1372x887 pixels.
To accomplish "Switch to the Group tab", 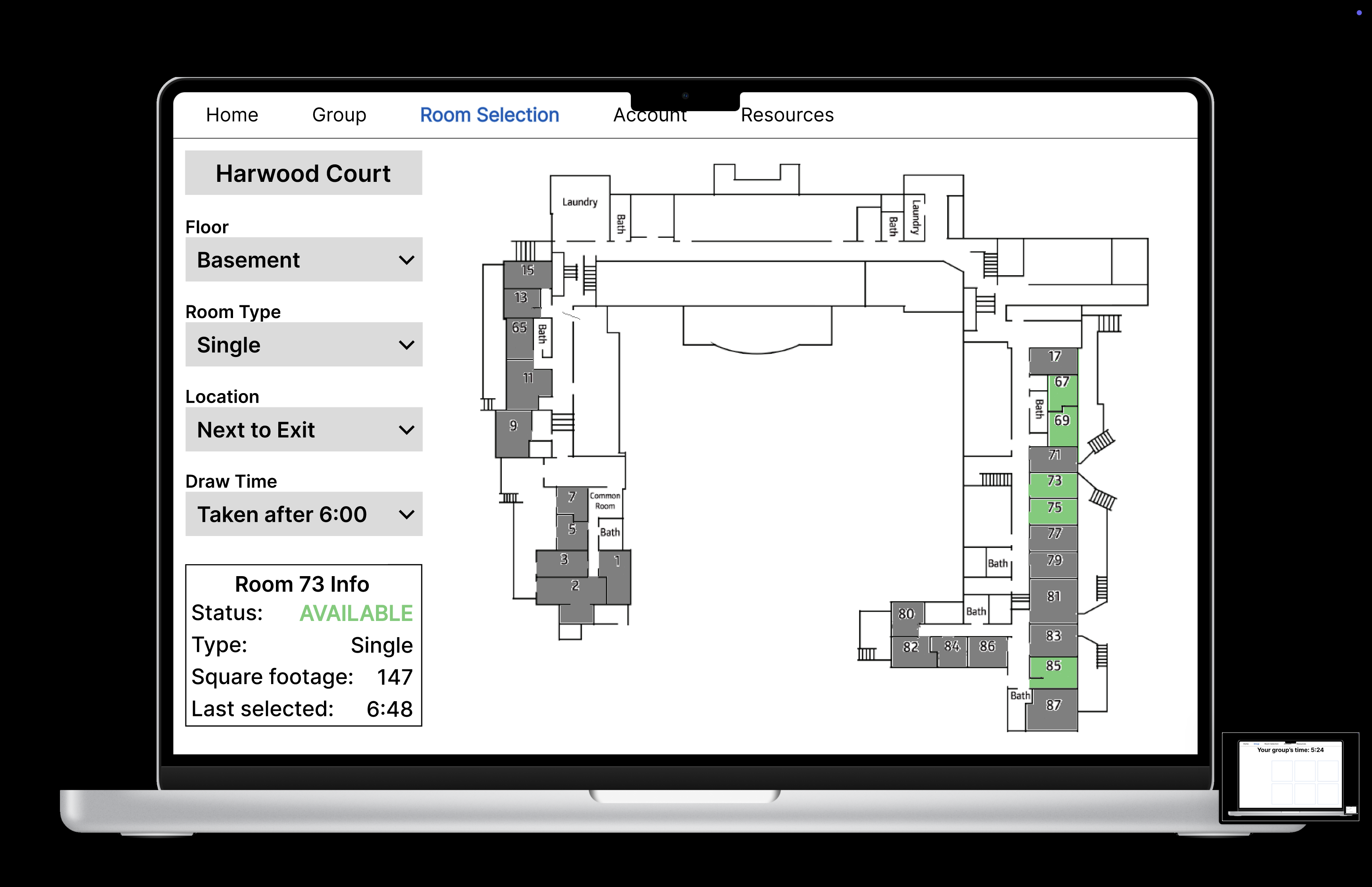I will 339,115.
